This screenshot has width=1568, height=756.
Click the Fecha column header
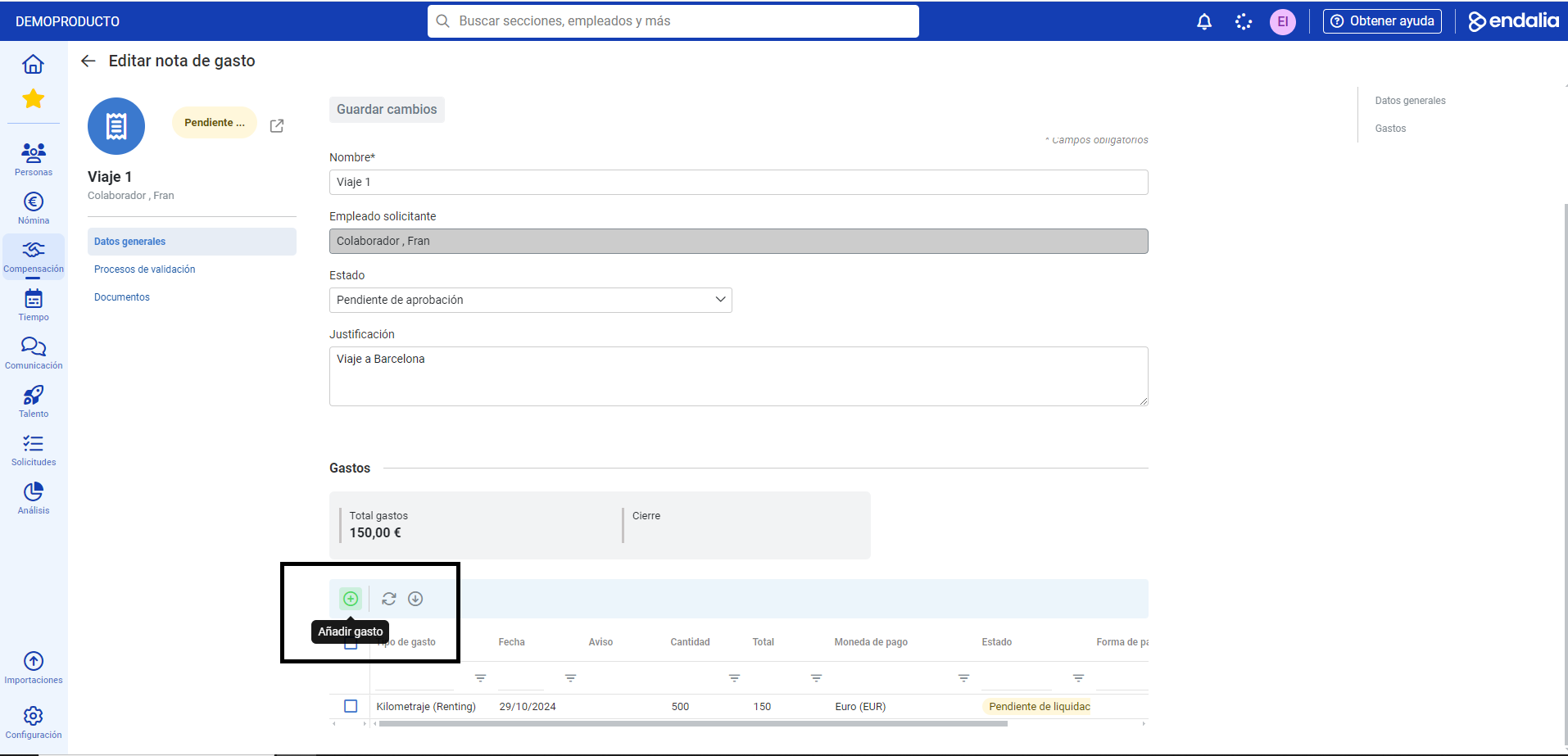(x=511, y=642)
